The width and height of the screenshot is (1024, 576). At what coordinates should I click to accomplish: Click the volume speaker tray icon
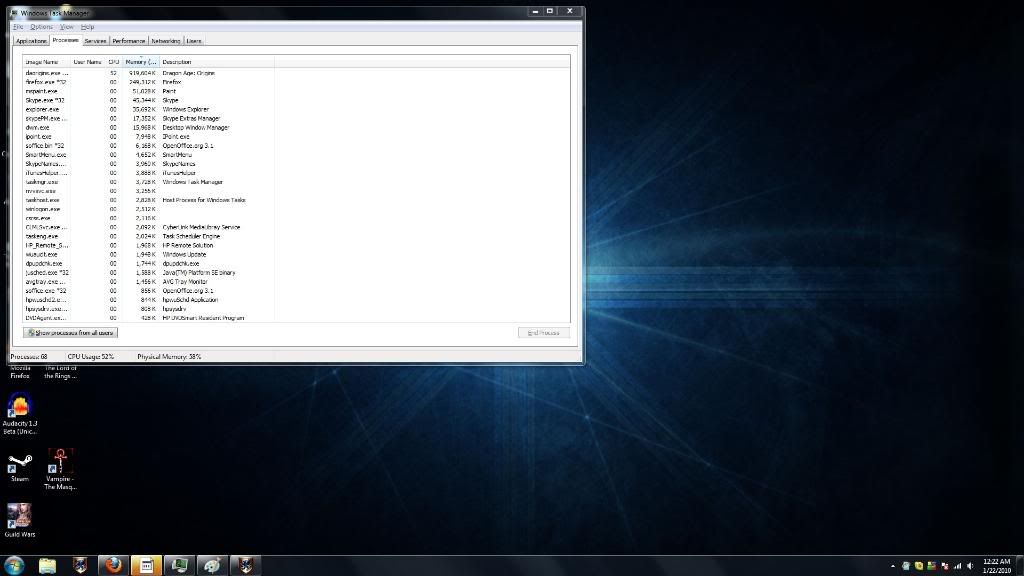click(970, 566)
